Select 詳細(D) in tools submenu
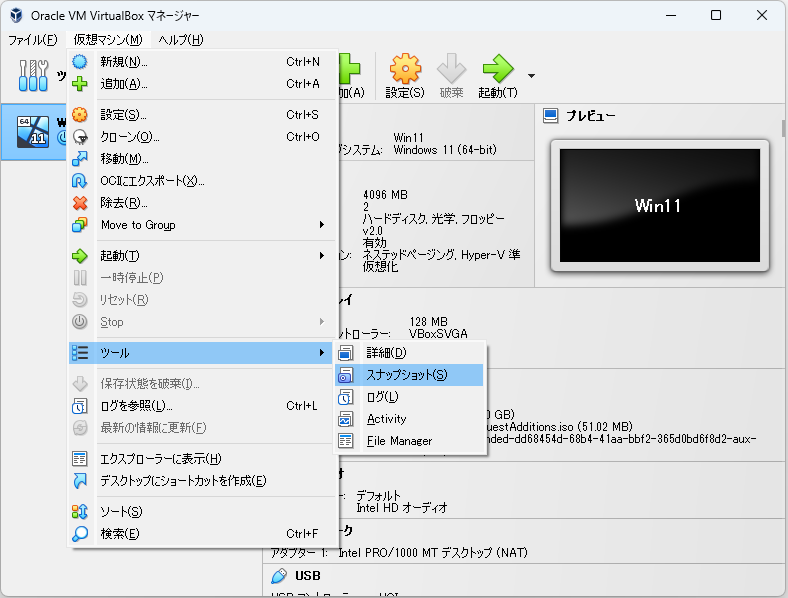 tap(409, 353)
